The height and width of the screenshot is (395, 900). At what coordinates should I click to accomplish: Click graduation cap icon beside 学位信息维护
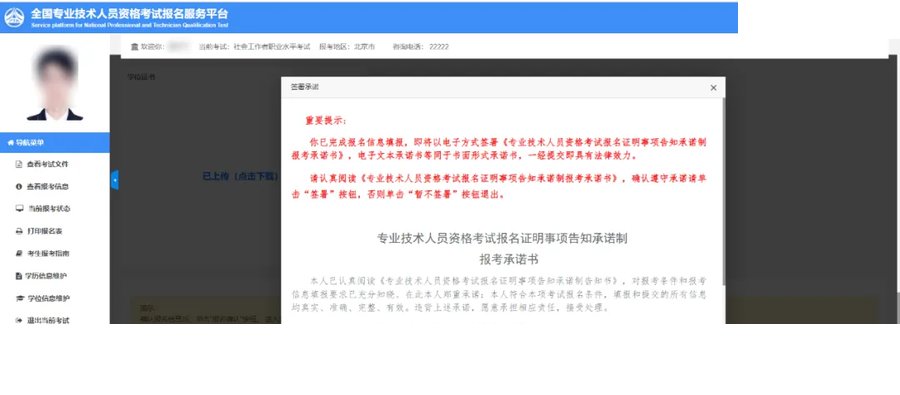click(19, 299)
